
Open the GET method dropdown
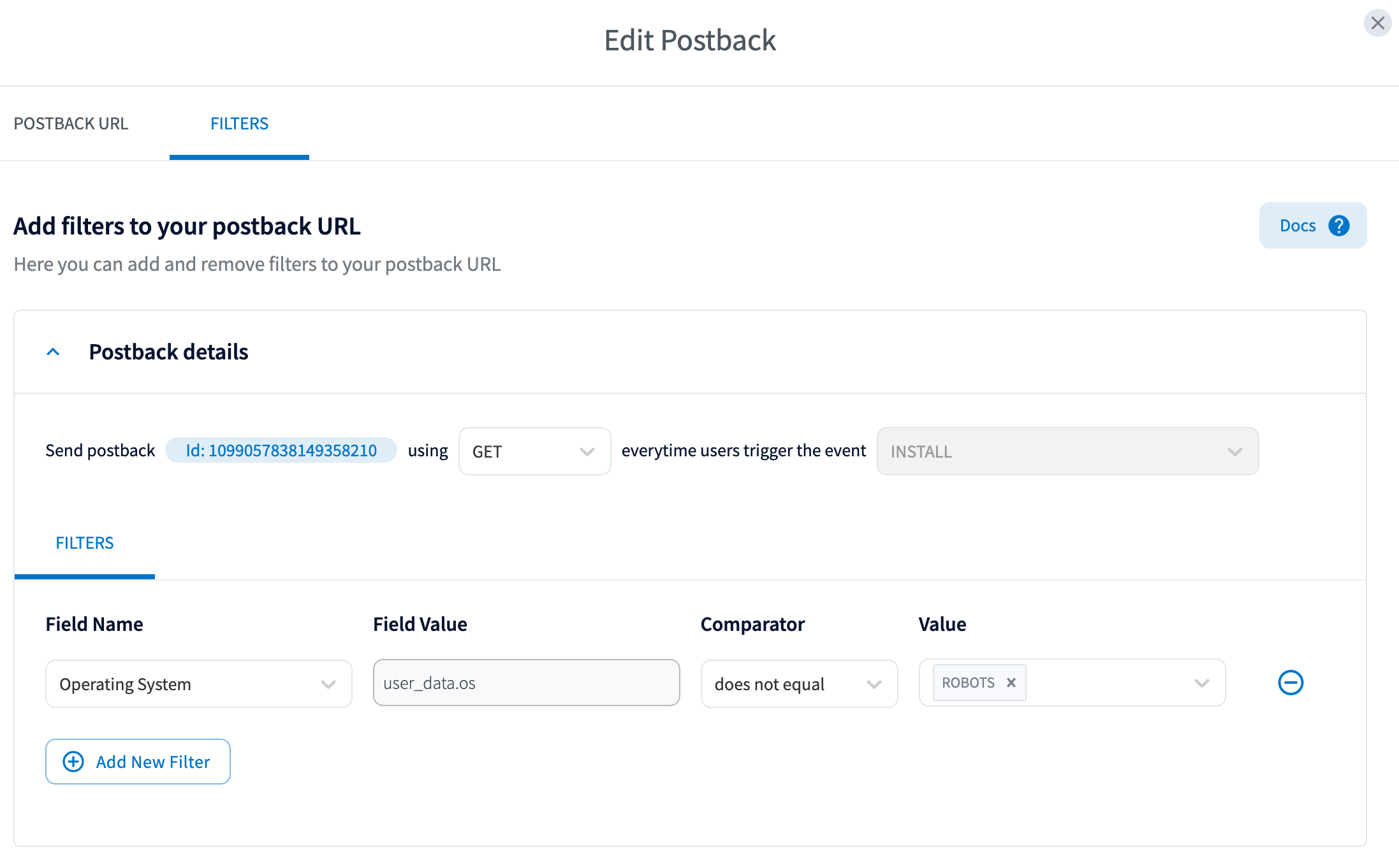[534, 451]
